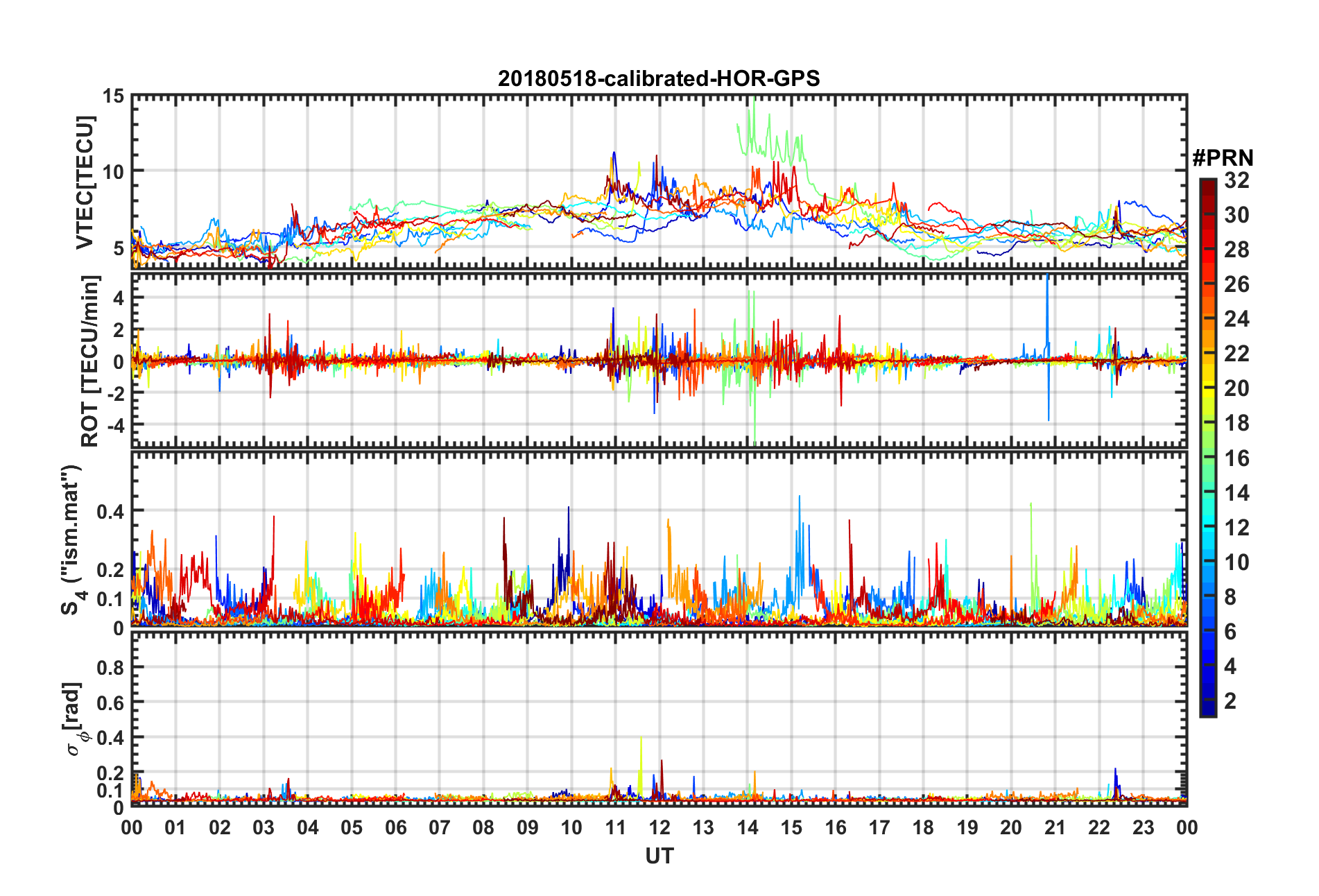Click the #PRN colorbar heading
Viewport: 1319px width, 896px height.
(1223, 158)
